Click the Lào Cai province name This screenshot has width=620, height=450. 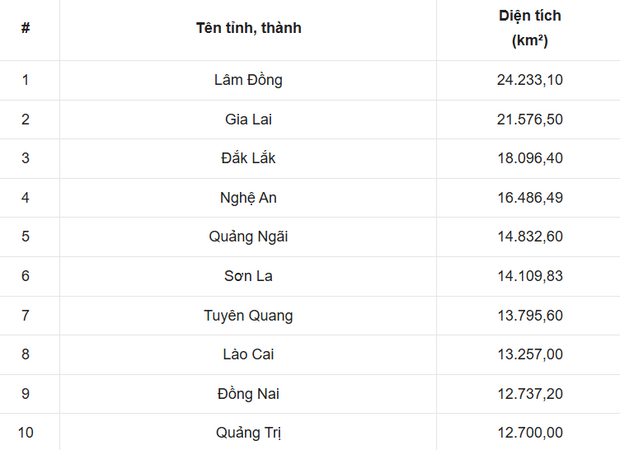click(248, 354)
